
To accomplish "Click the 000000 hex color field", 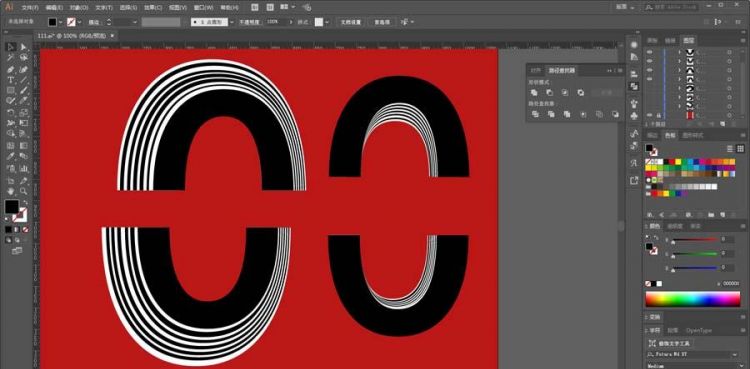I will [731, 283].
